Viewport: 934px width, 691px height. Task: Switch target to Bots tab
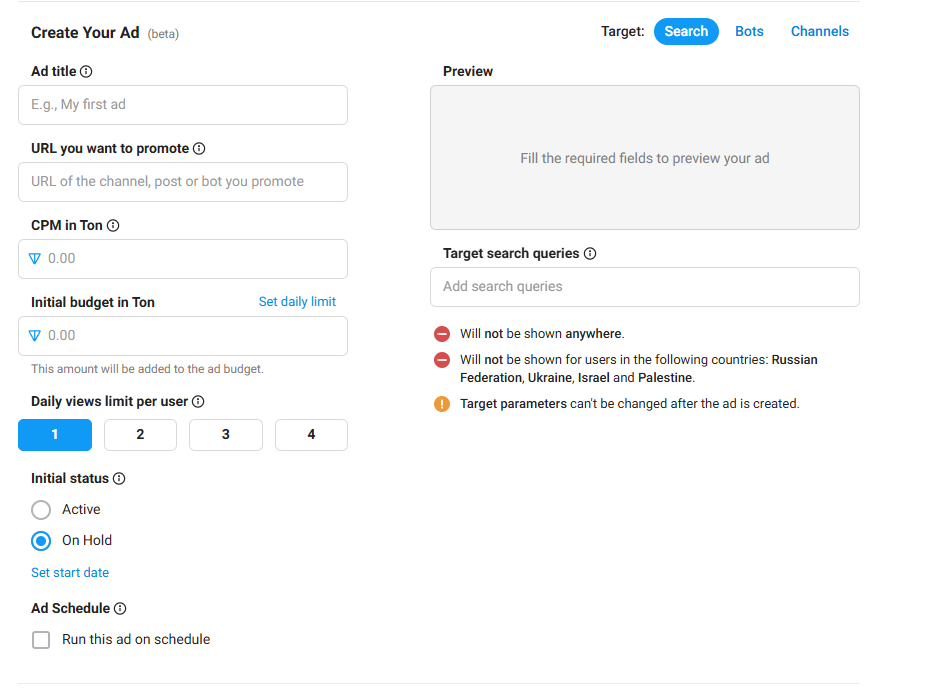click(x=749, y=32)
